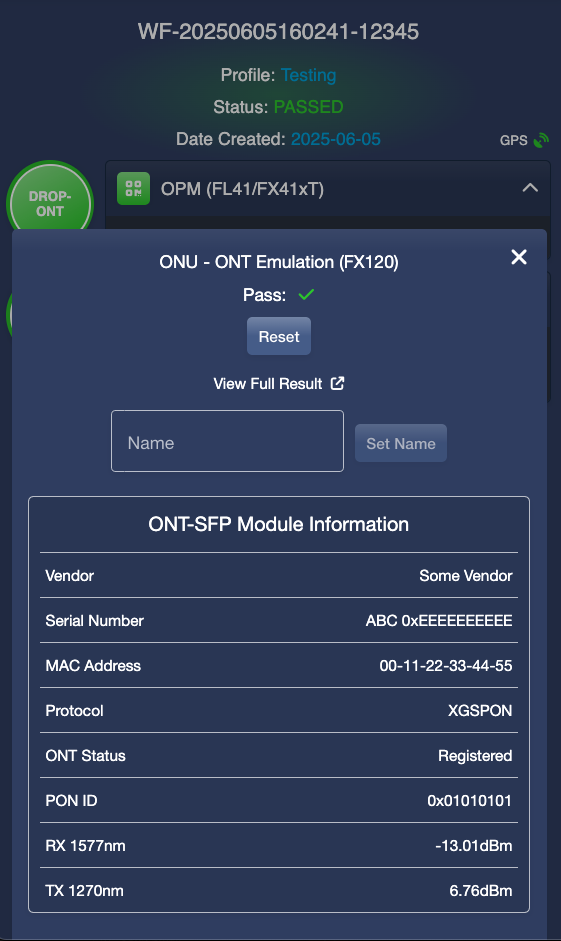Click the external-link icon after View Full Result
Image resolution: width=561 pixels, height=941 pixels.
click(x=338, y=383)
